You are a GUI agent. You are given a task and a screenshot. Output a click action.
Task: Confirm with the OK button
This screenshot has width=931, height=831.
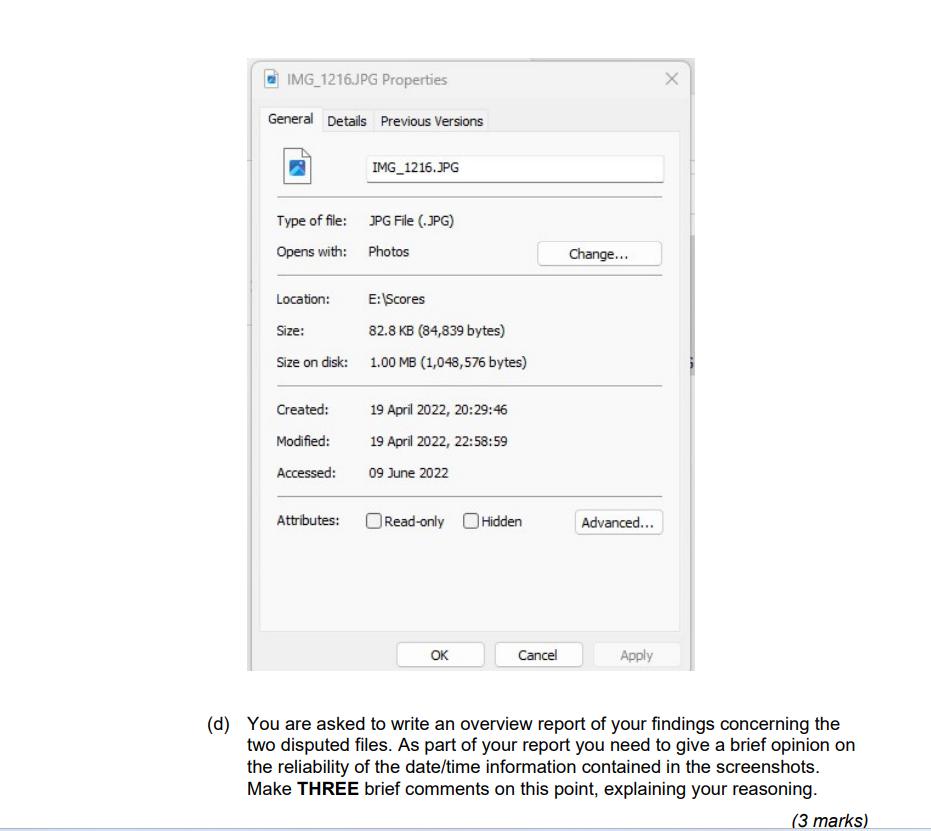click(x=440, y=655)
